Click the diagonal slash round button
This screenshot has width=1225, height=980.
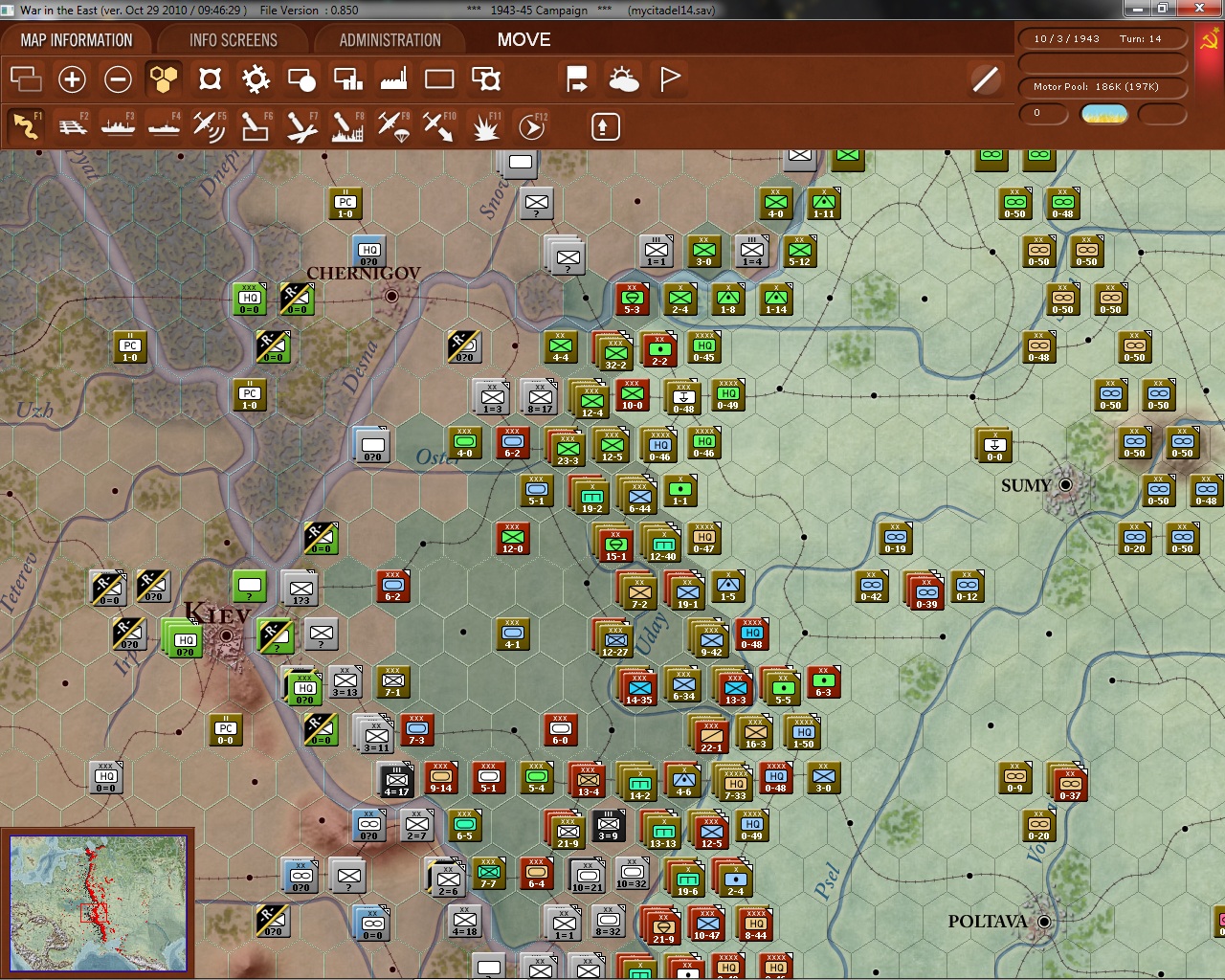pyautogui.click(x=985, y=79)
